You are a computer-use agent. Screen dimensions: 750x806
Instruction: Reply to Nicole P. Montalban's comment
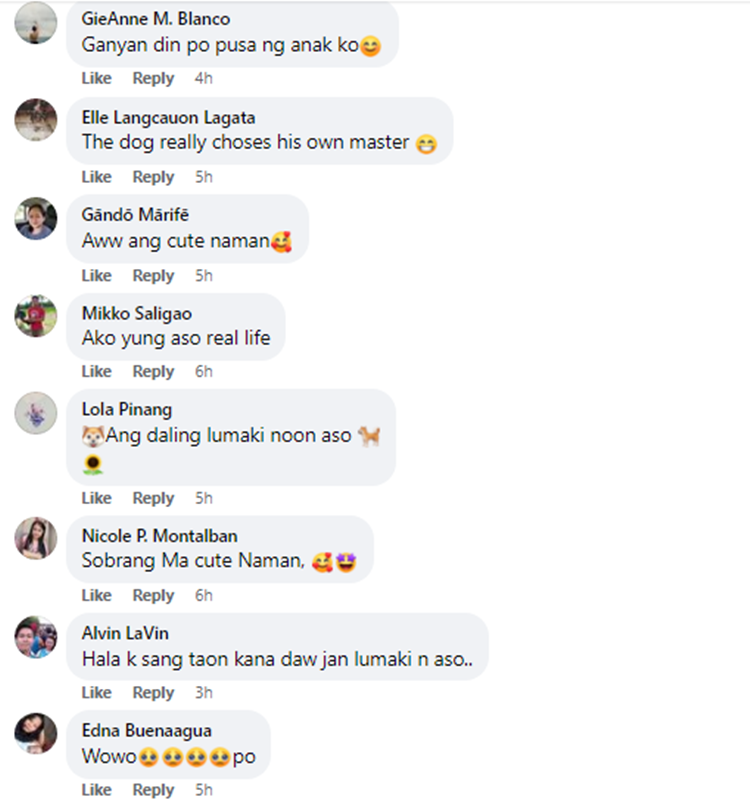[x=153, y=595]
